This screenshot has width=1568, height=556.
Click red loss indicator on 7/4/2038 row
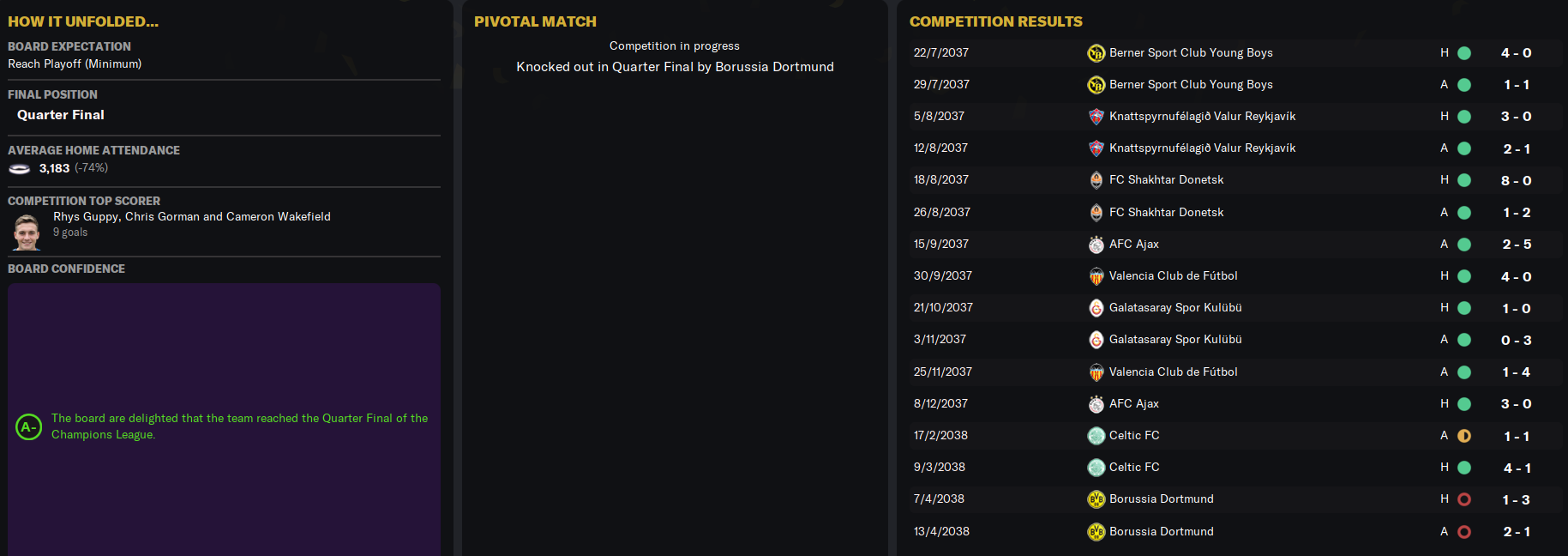coord(1464,499)
